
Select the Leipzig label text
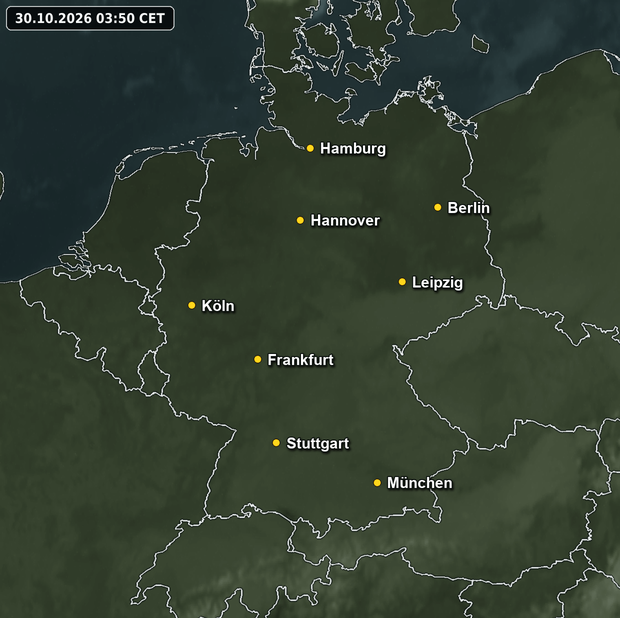[x=437, y=283]
